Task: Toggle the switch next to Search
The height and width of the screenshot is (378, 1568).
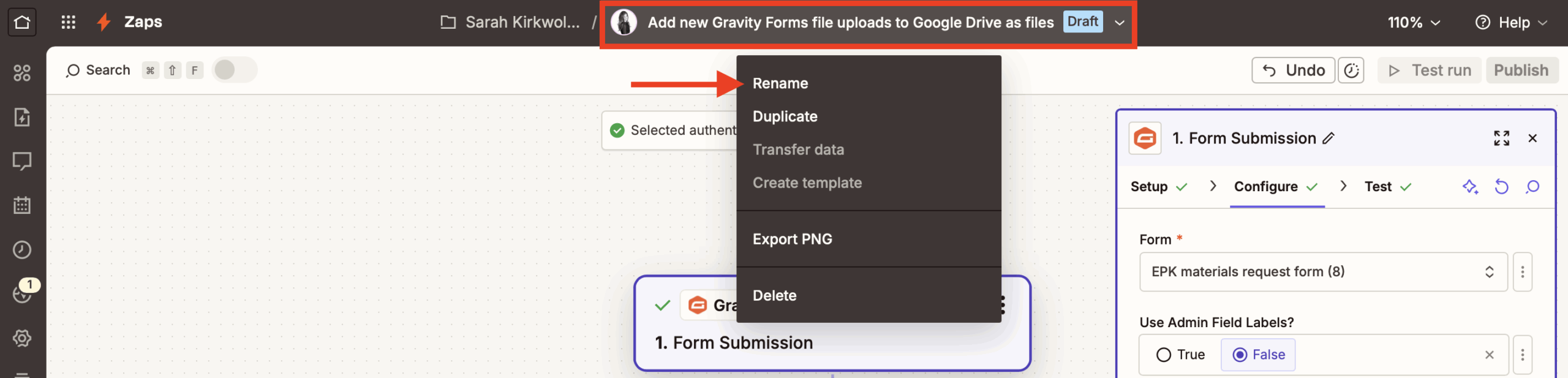Action: coord(234,70)
